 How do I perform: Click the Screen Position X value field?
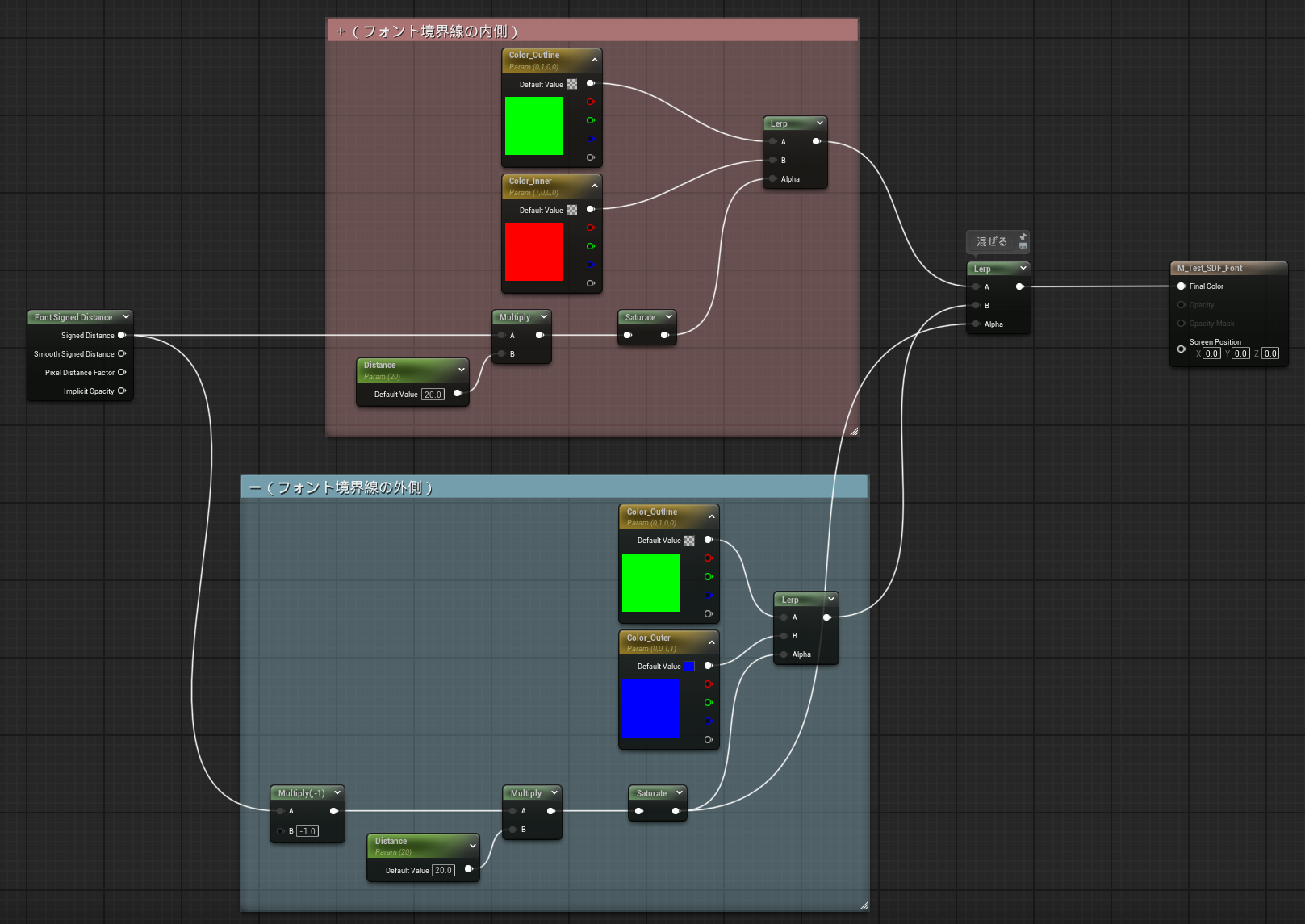1211,353
